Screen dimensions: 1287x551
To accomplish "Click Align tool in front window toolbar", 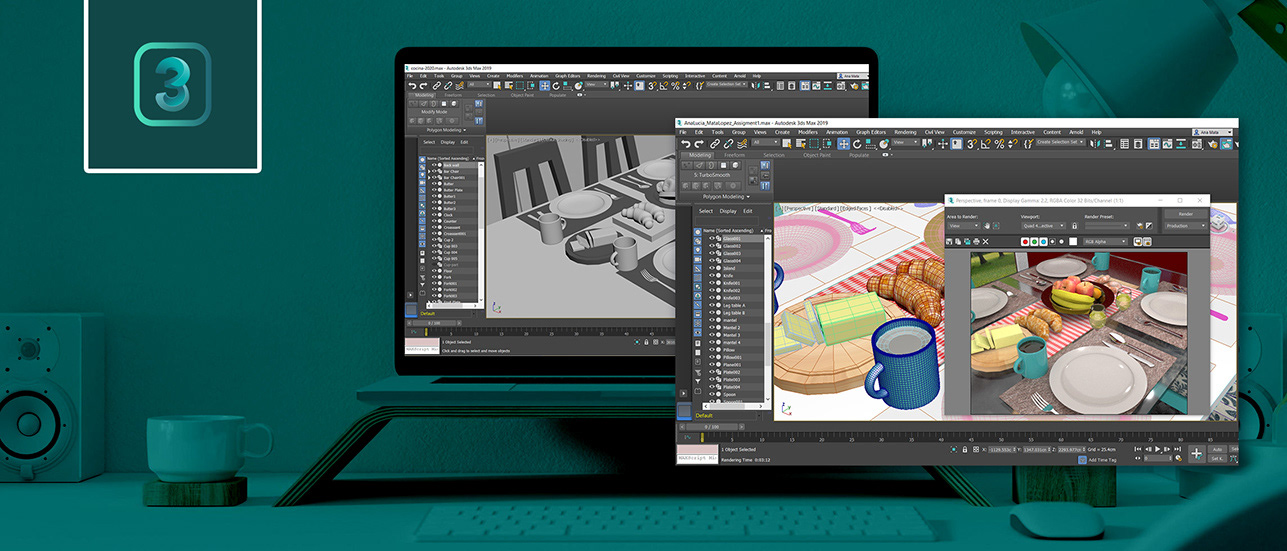I will (1109, 144).
